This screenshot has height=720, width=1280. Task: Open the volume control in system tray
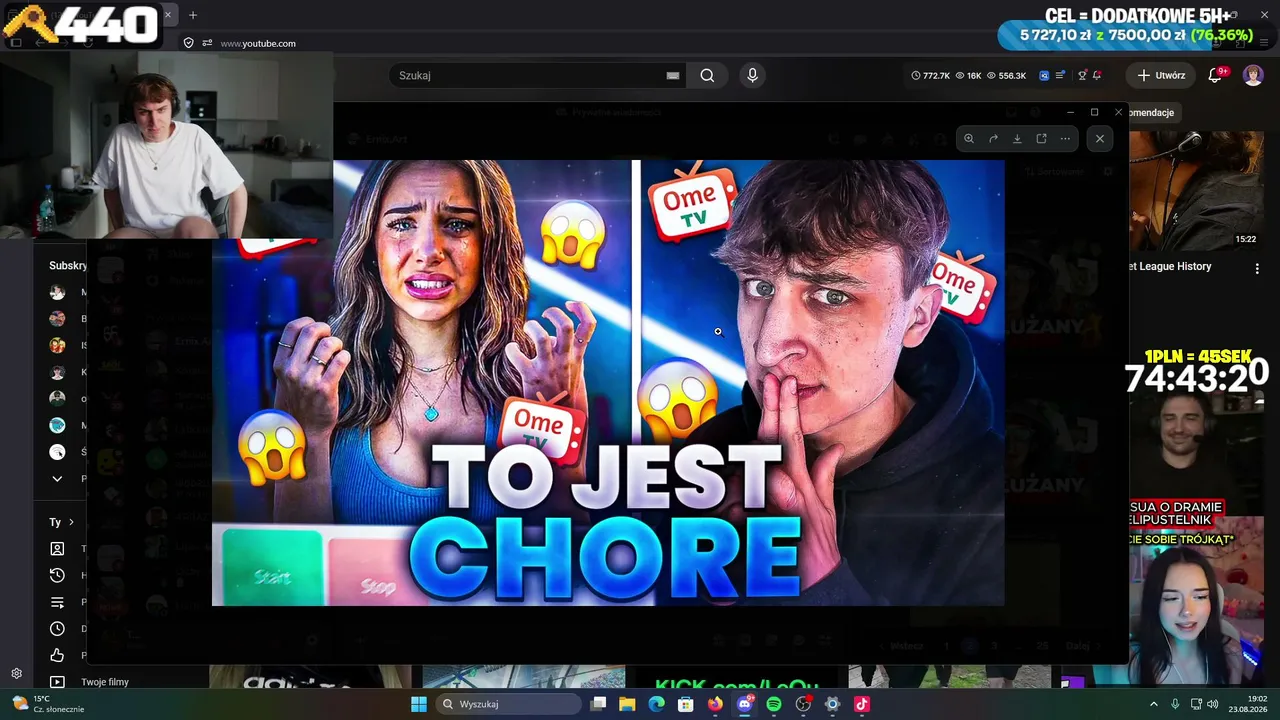(1212, 704)
